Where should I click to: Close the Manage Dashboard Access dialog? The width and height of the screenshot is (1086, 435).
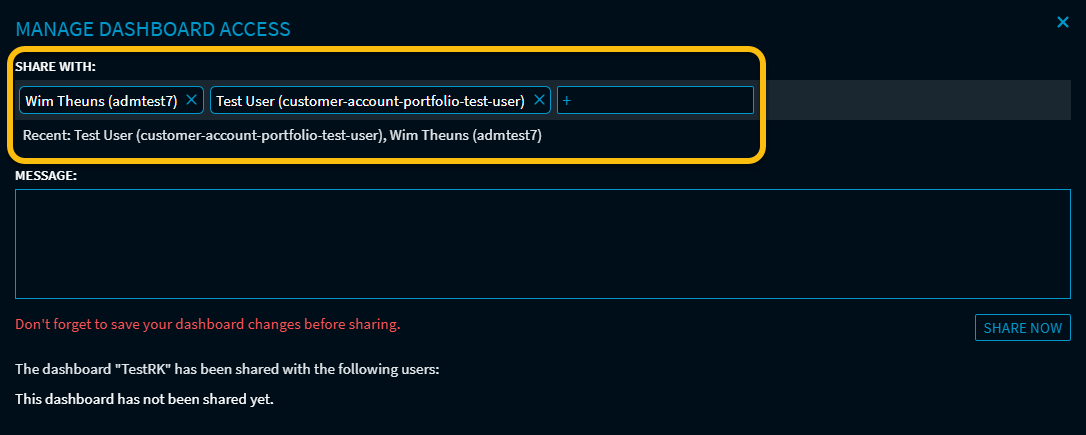click(1063, 22)
